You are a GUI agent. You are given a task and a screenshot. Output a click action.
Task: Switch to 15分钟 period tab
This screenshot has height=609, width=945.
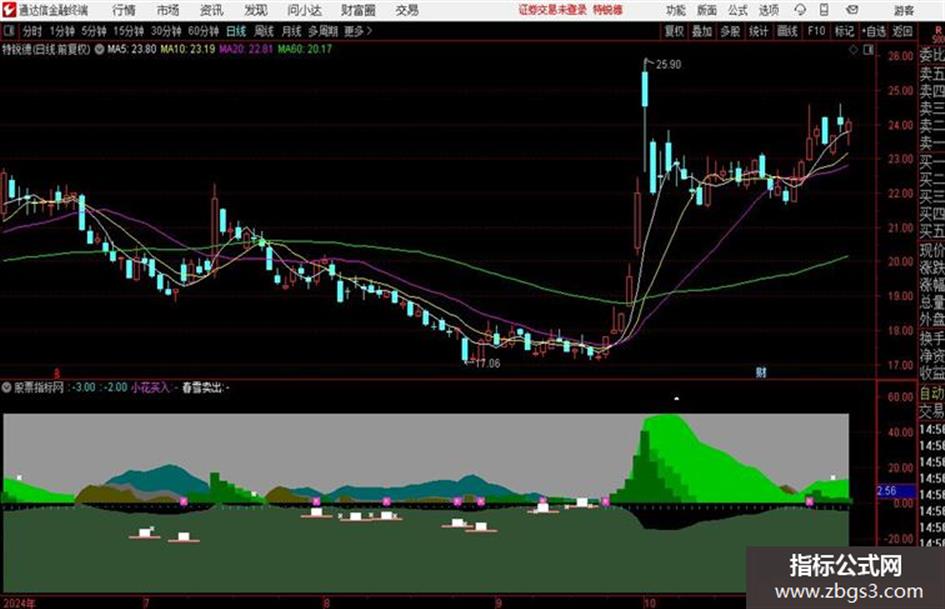pyautogui.click(x=129, y=31)
